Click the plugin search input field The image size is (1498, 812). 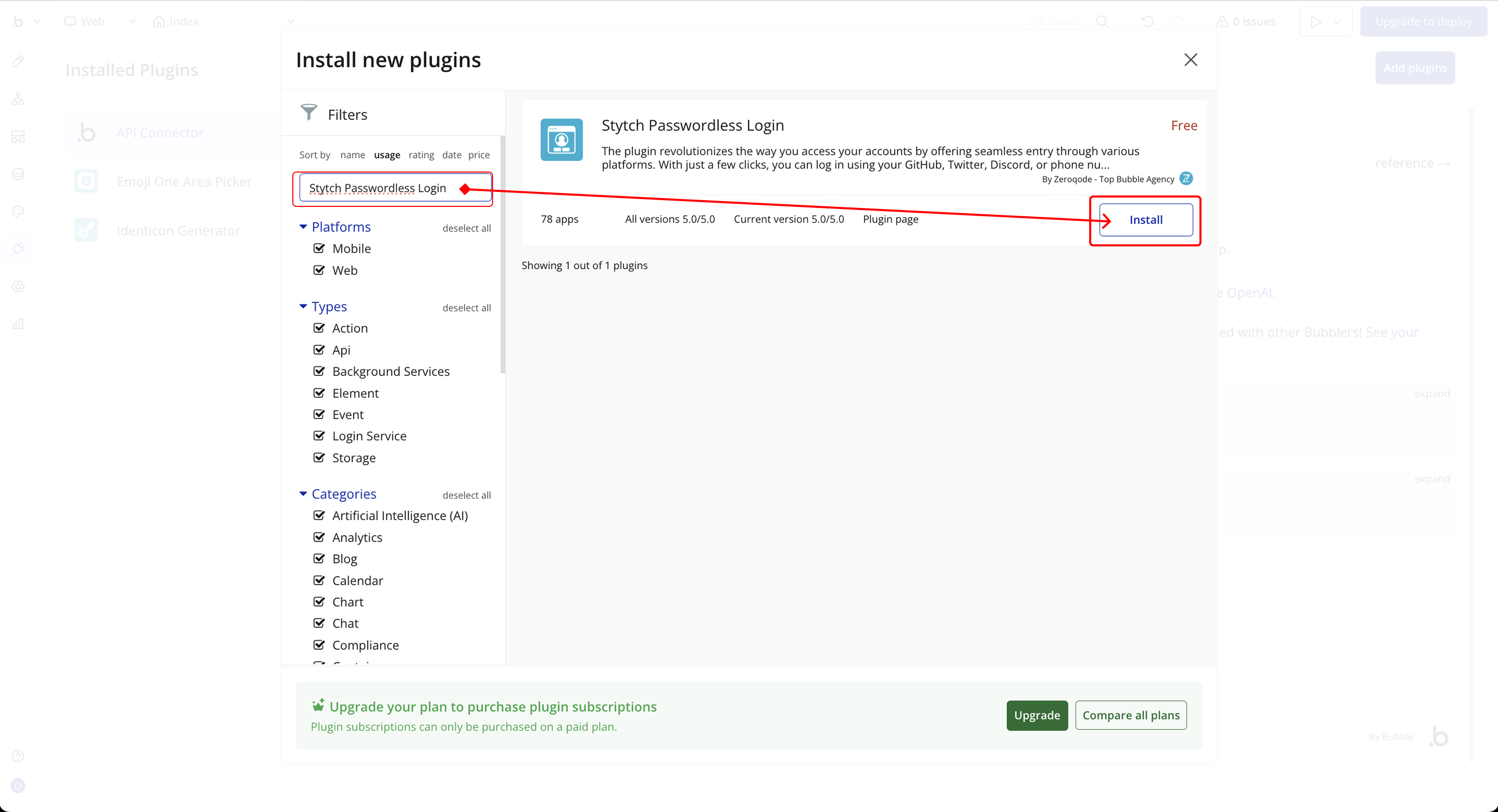point(378,188)
